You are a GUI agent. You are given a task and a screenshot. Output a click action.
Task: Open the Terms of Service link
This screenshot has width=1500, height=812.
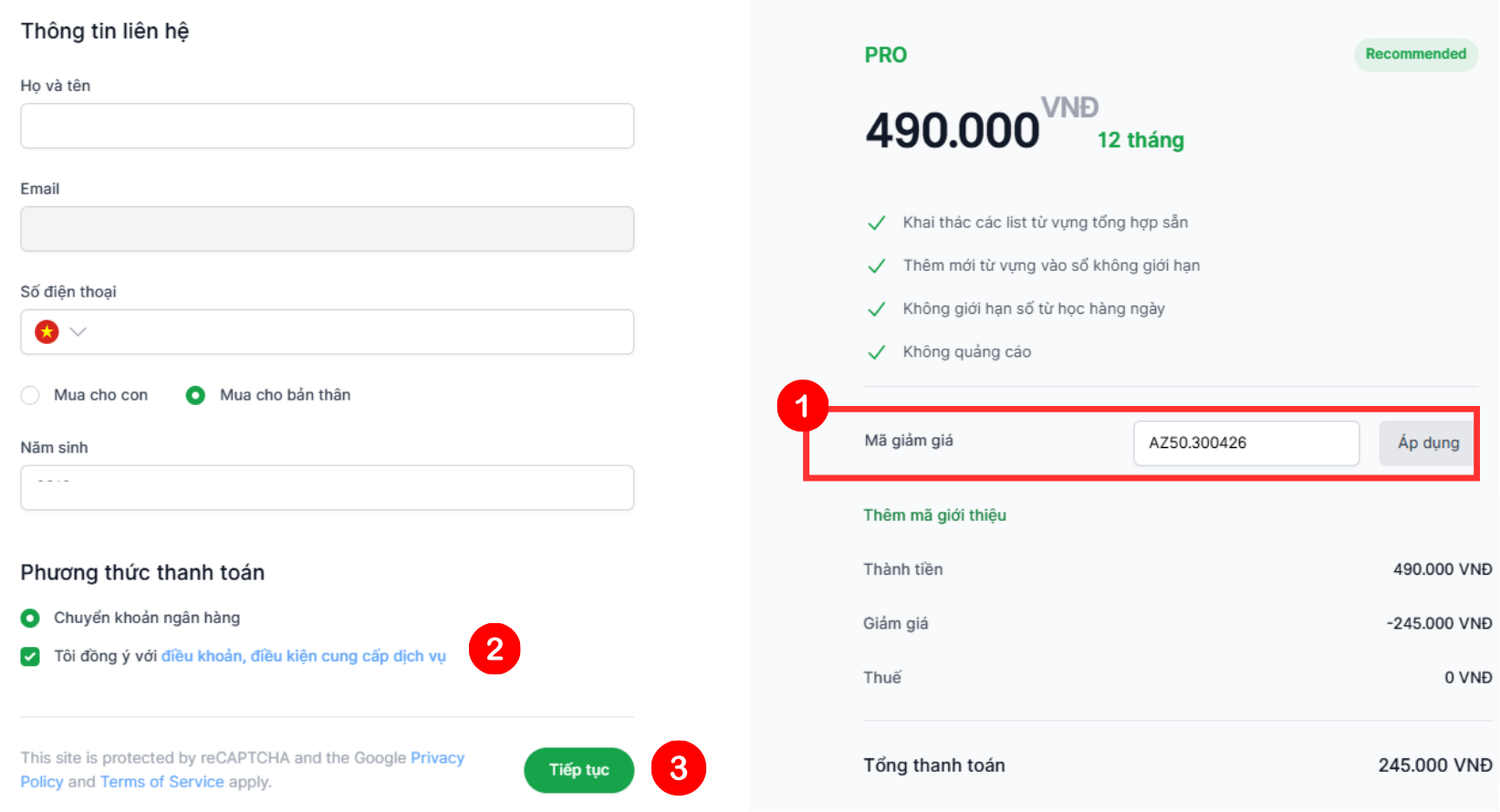[x=161, y=782]
